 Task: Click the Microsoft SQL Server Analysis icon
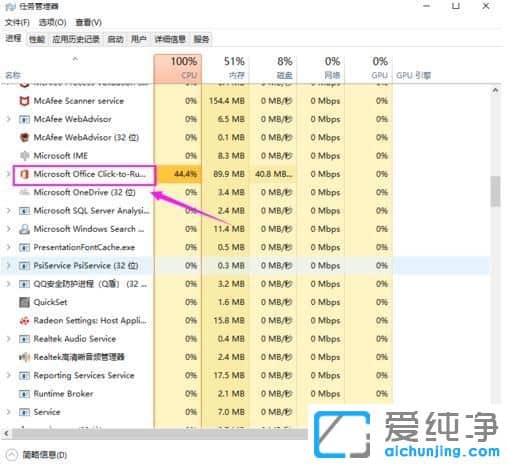pyautogui.click(x=24, y=211)
